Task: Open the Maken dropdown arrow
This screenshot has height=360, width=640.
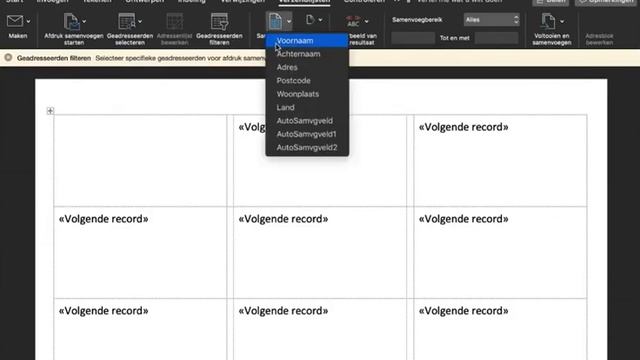Action: [x=28, y=21]
